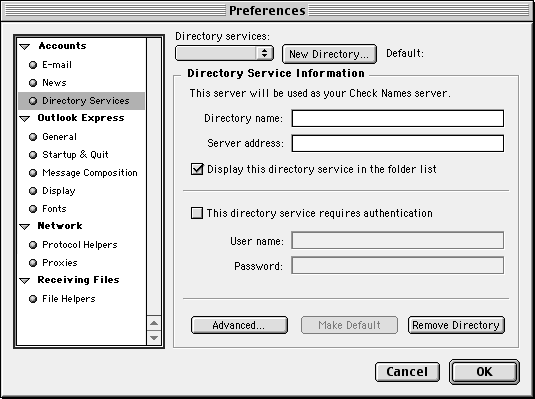Click the User name field
The height and width of the screenshot is (399, 535).
(397, 241)
